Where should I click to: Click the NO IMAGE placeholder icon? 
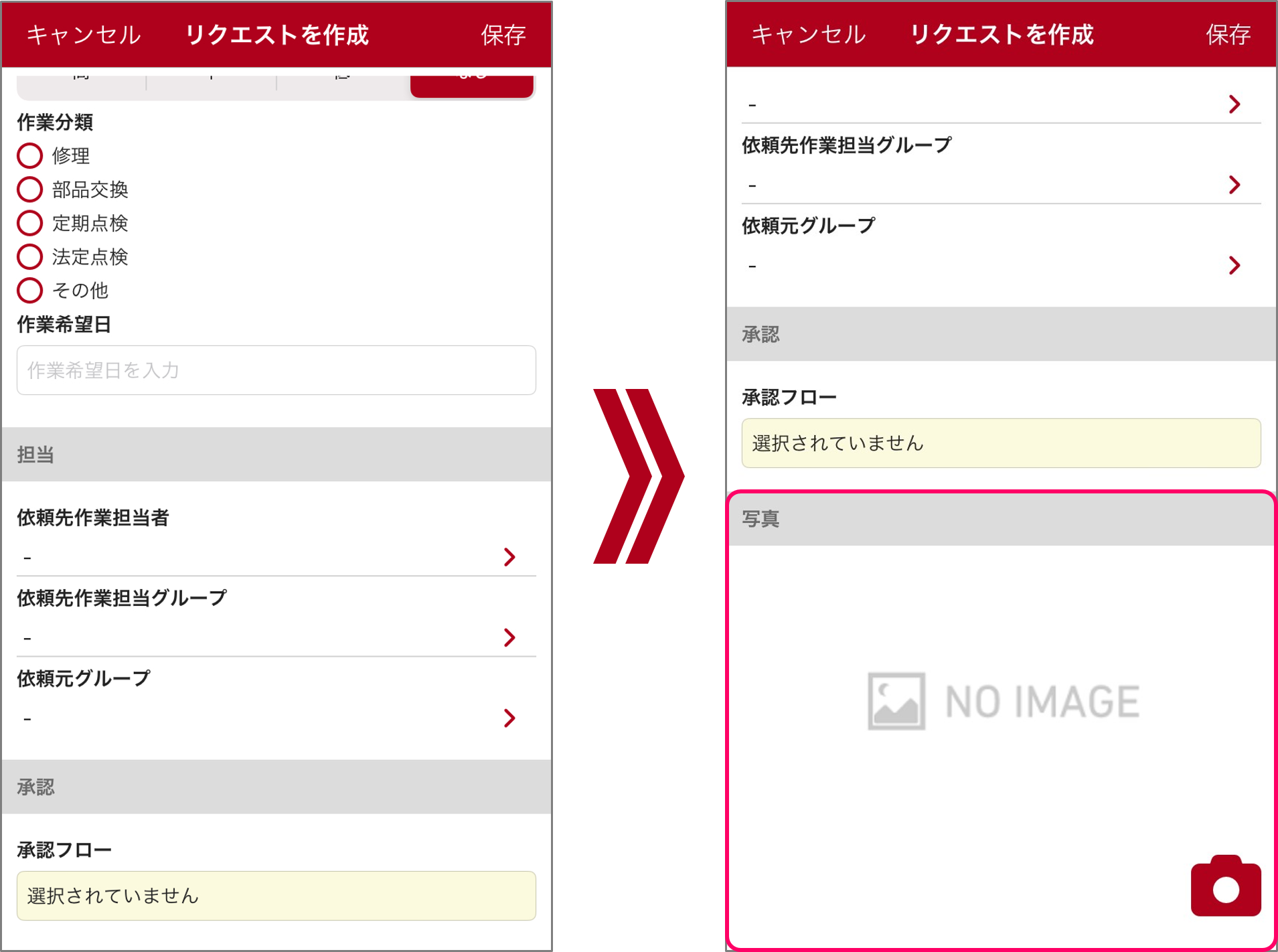pyautogui.click(x=898, y=700)
